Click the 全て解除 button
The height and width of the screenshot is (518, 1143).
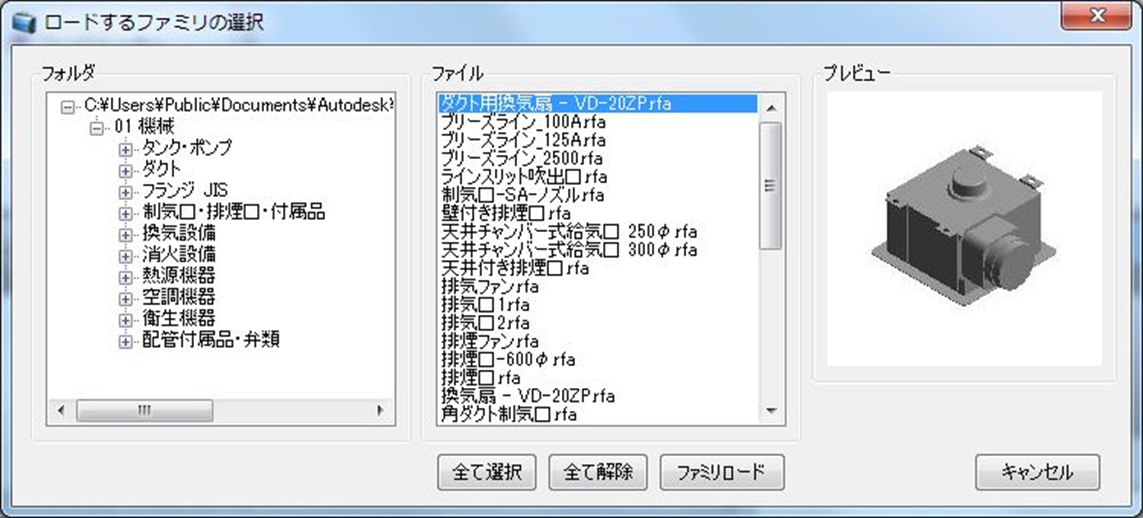coord(598,472)
